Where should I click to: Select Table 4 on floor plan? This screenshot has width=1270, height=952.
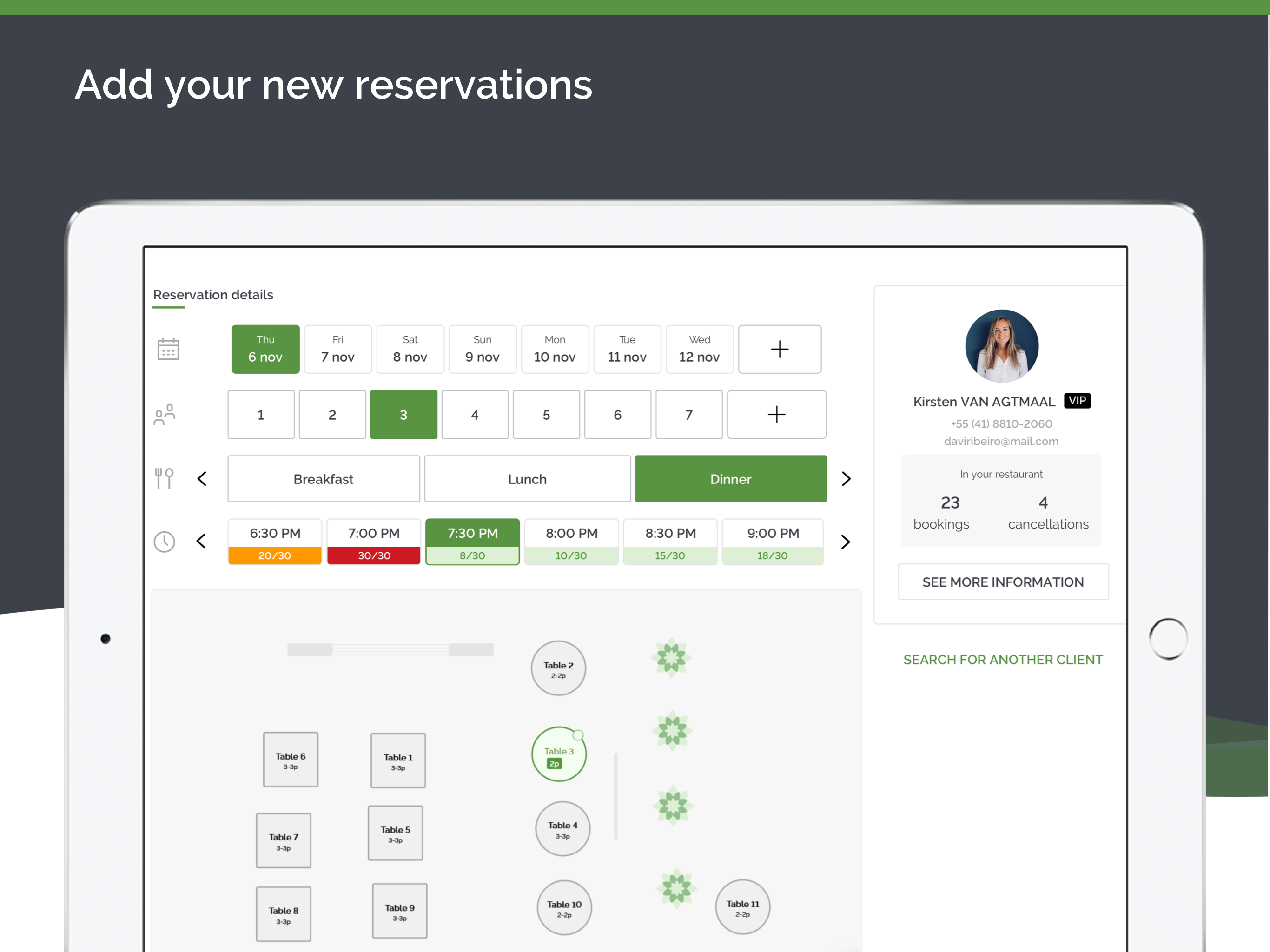[x=562, y=828]
